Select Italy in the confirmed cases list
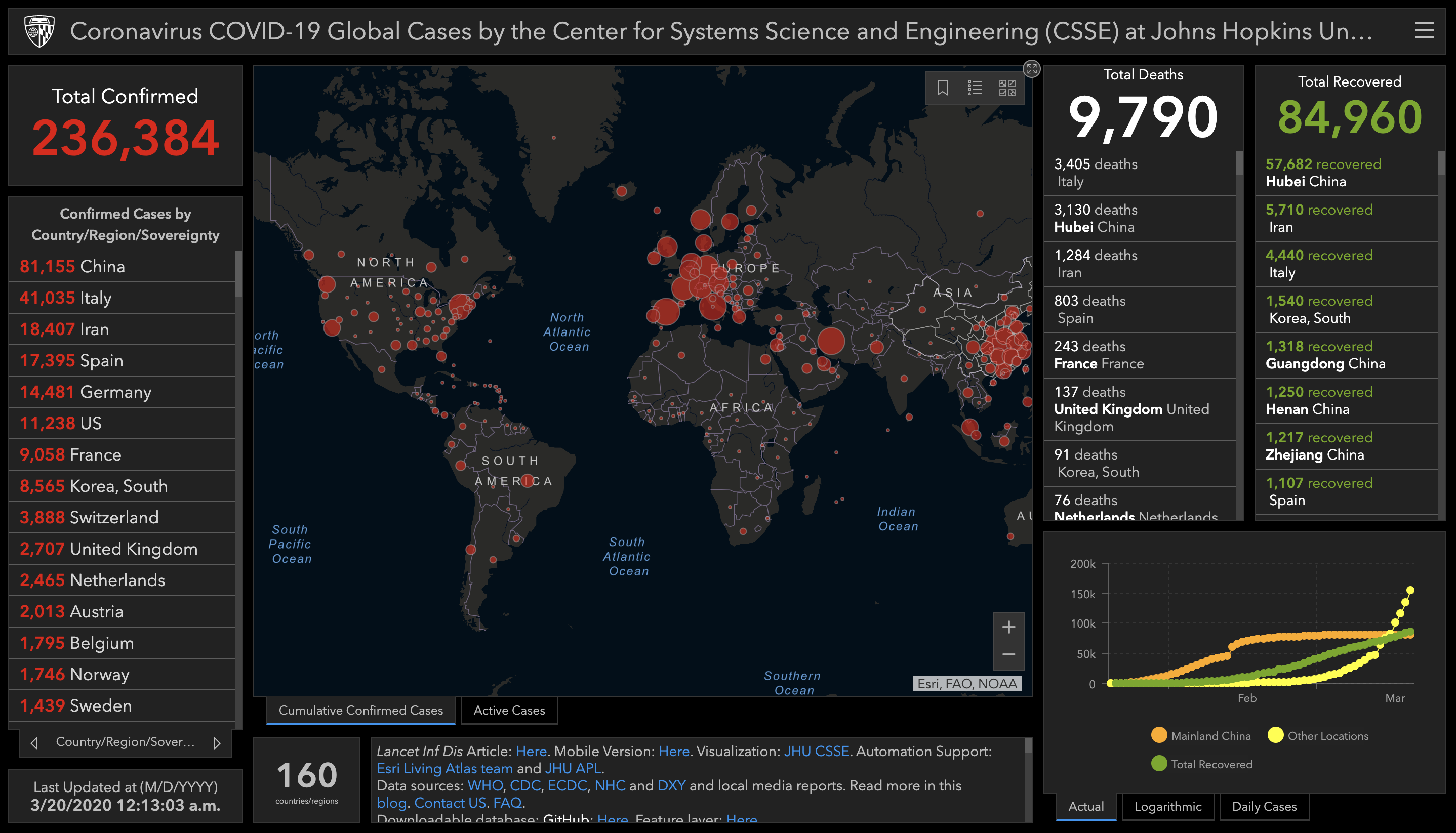Viewport: 1456px width, 833px height. pos(122,298)
